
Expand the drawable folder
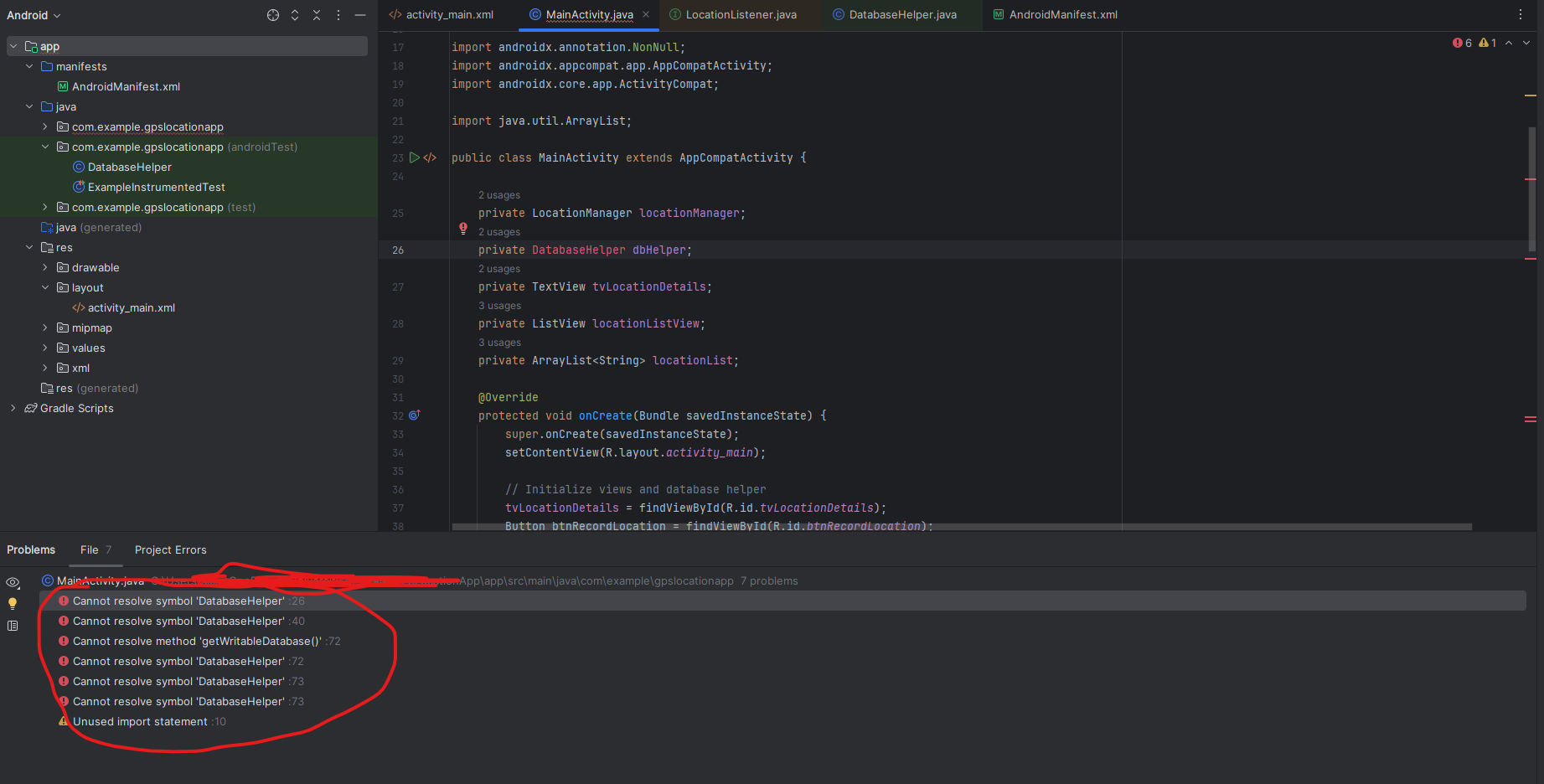(45, 267)
